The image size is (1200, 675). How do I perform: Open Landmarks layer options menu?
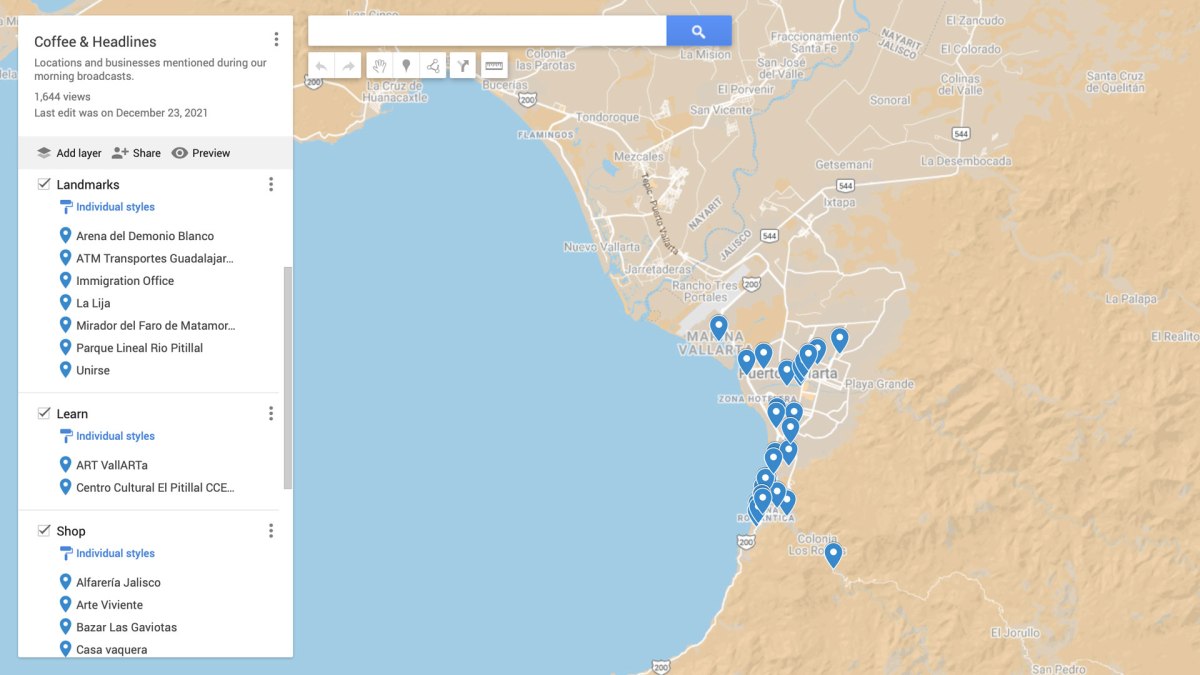(x=270, y=184)
